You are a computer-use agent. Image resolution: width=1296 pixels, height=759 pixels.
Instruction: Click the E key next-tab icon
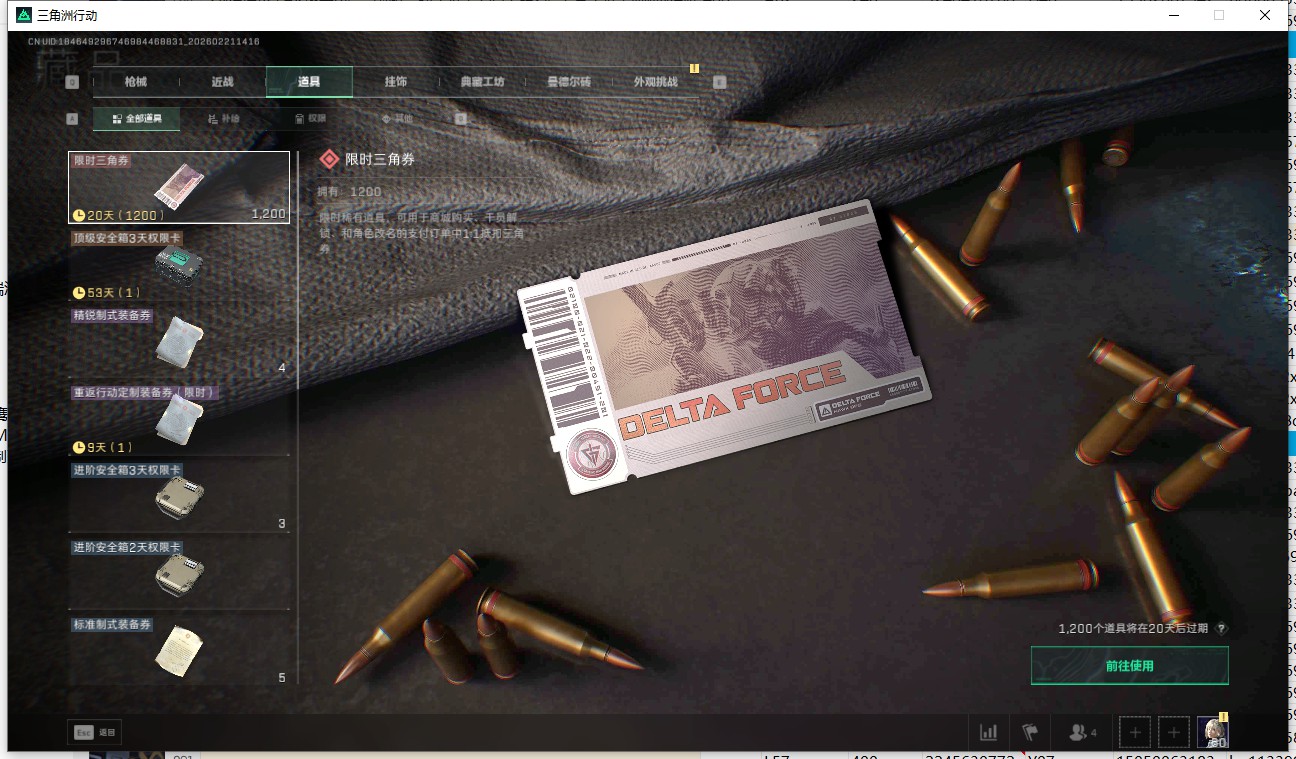point(719,82)
